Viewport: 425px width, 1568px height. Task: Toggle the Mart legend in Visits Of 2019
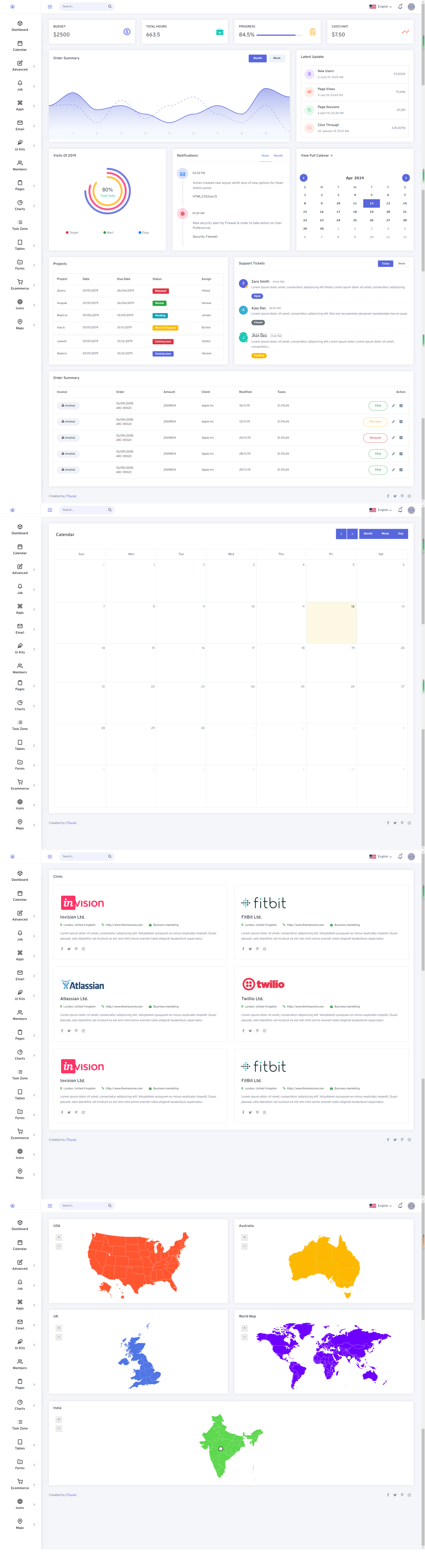point(108,233)
